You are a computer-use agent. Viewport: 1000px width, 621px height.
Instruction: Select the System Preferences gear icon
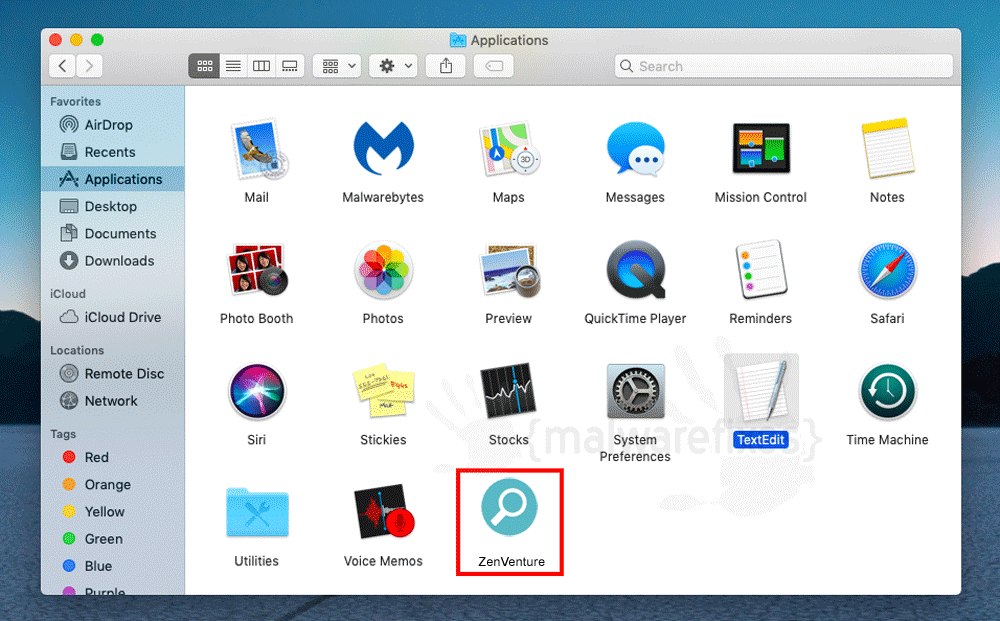pyautogui.click(x=635, y=391)
